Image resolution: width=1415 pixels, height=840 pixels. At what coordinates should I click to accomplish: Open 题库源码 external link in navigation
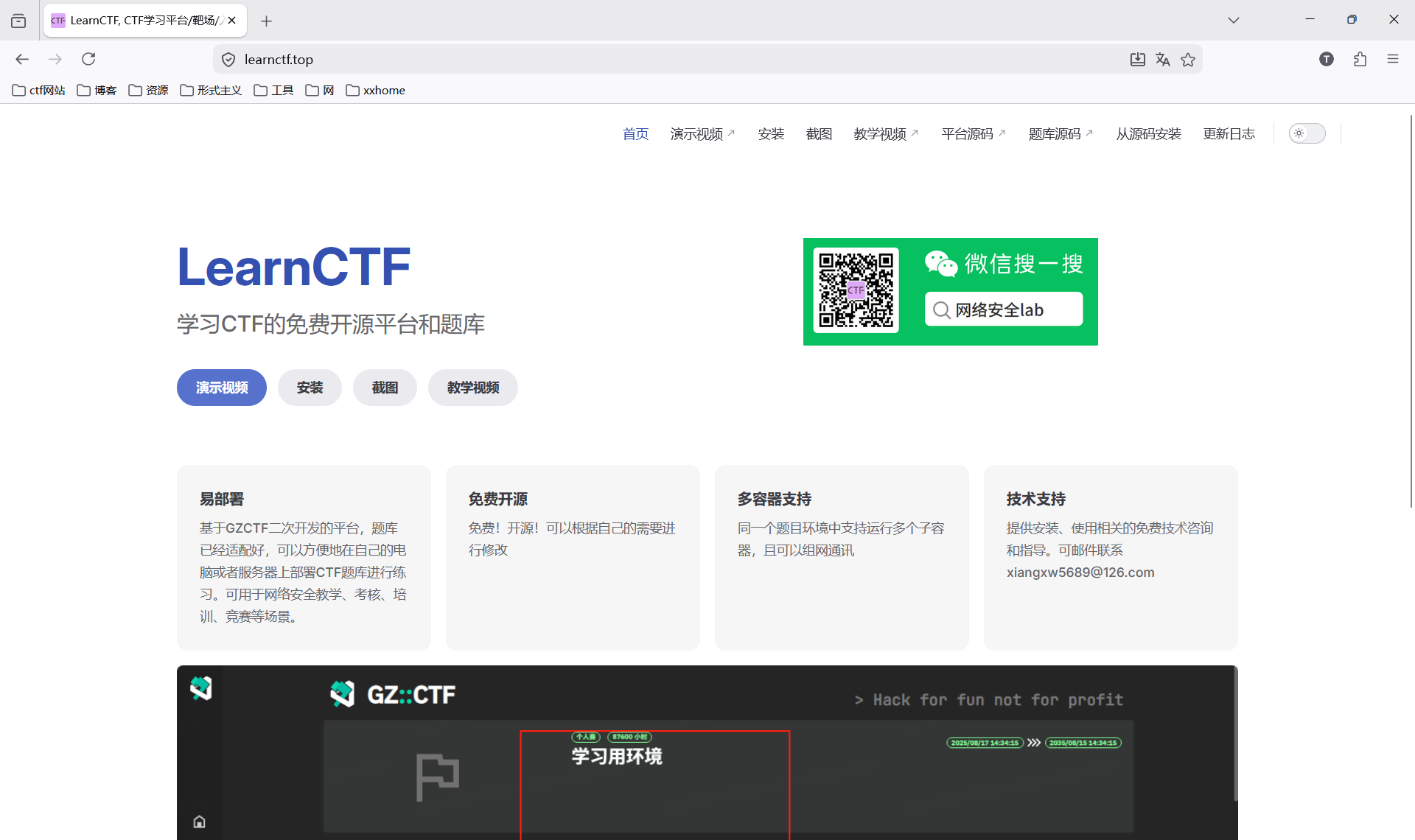click(x=1061, y=133)
